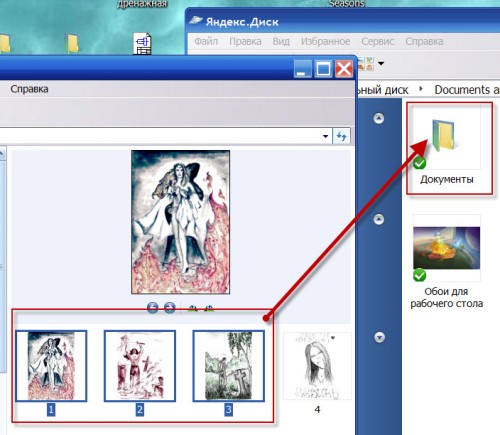Collapse the top sidebar panel chevron
The image size is (500, 435).
coord(379,118)
